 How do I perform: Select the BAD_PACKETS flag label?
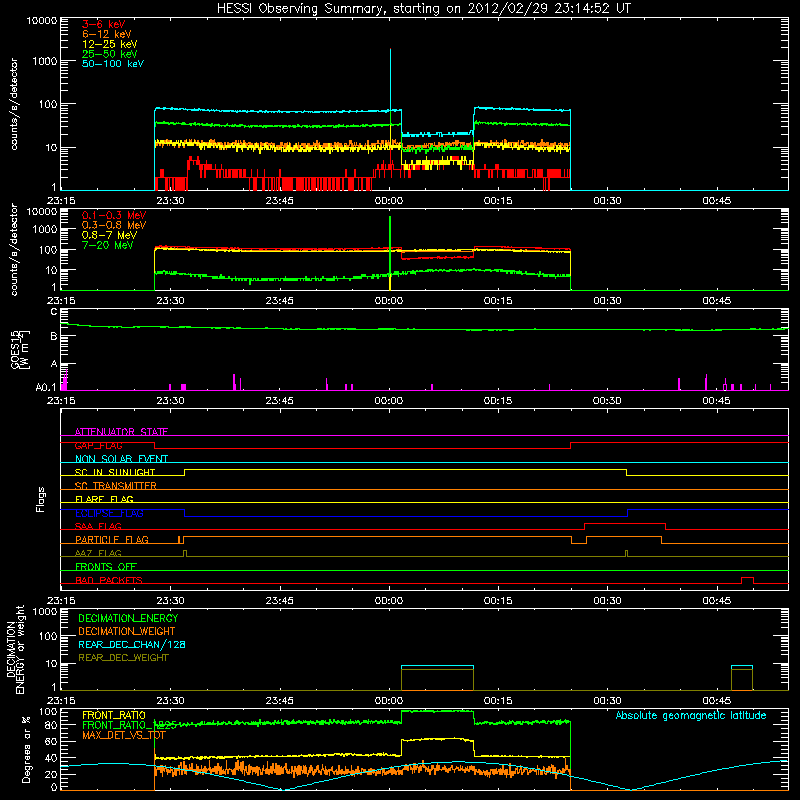109,580
